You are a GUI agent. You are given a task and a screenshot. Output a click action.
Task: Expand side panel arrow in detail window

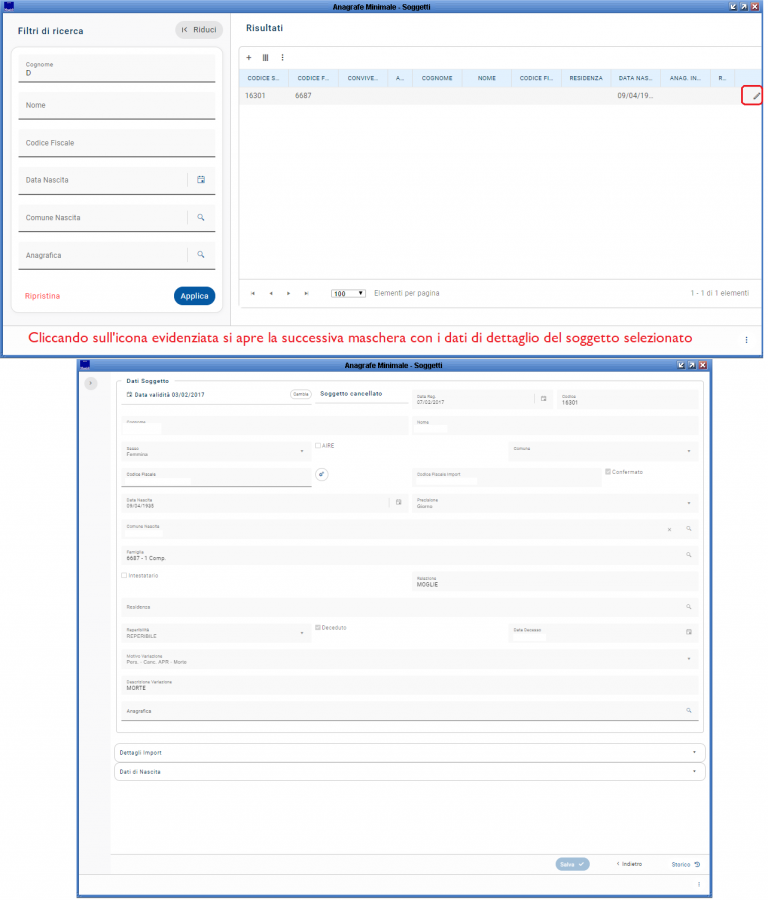point(91,384)
